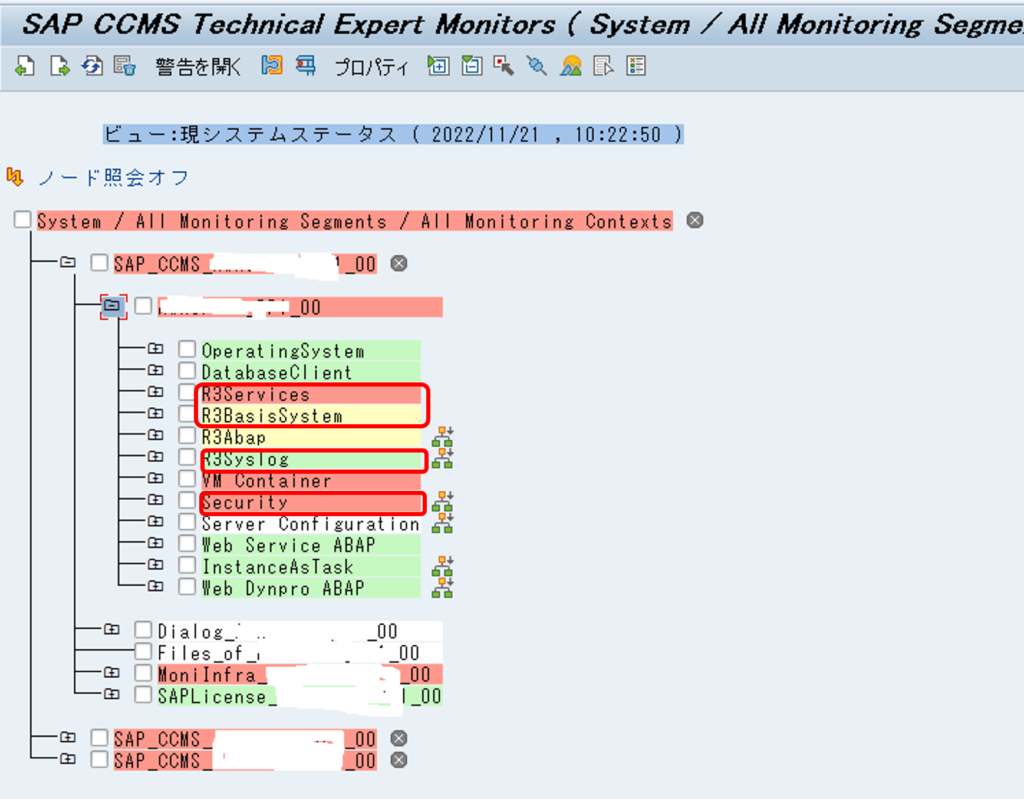Expand the SAPLicense node
This screenshot has height=799, width=1024.
112,694
